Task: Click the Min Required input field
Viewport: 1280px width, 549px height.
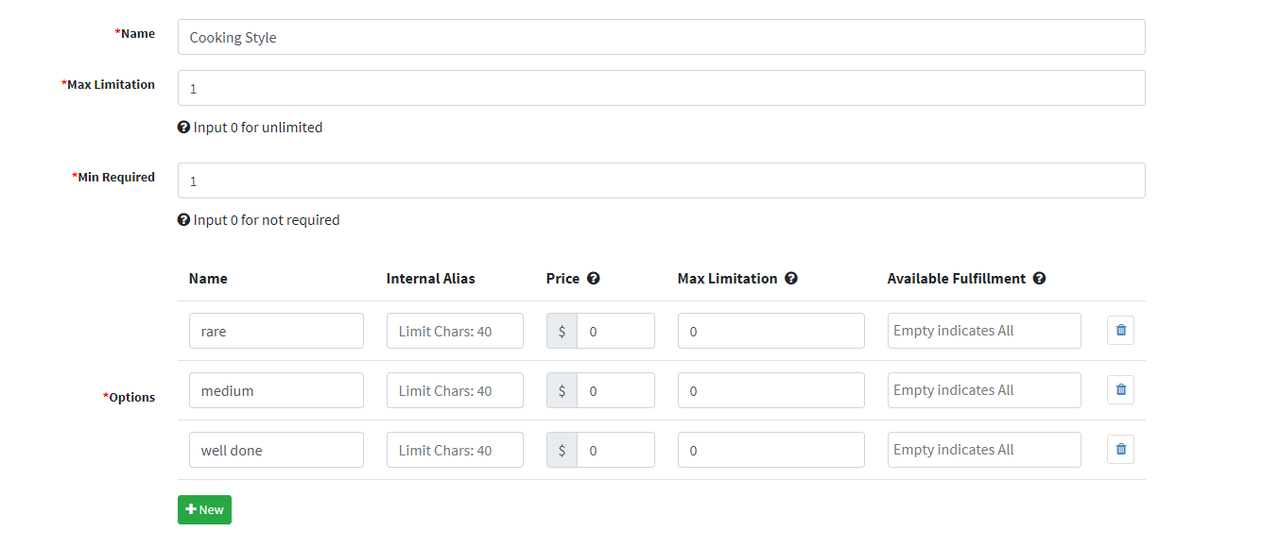Action: tap(660, 181)
